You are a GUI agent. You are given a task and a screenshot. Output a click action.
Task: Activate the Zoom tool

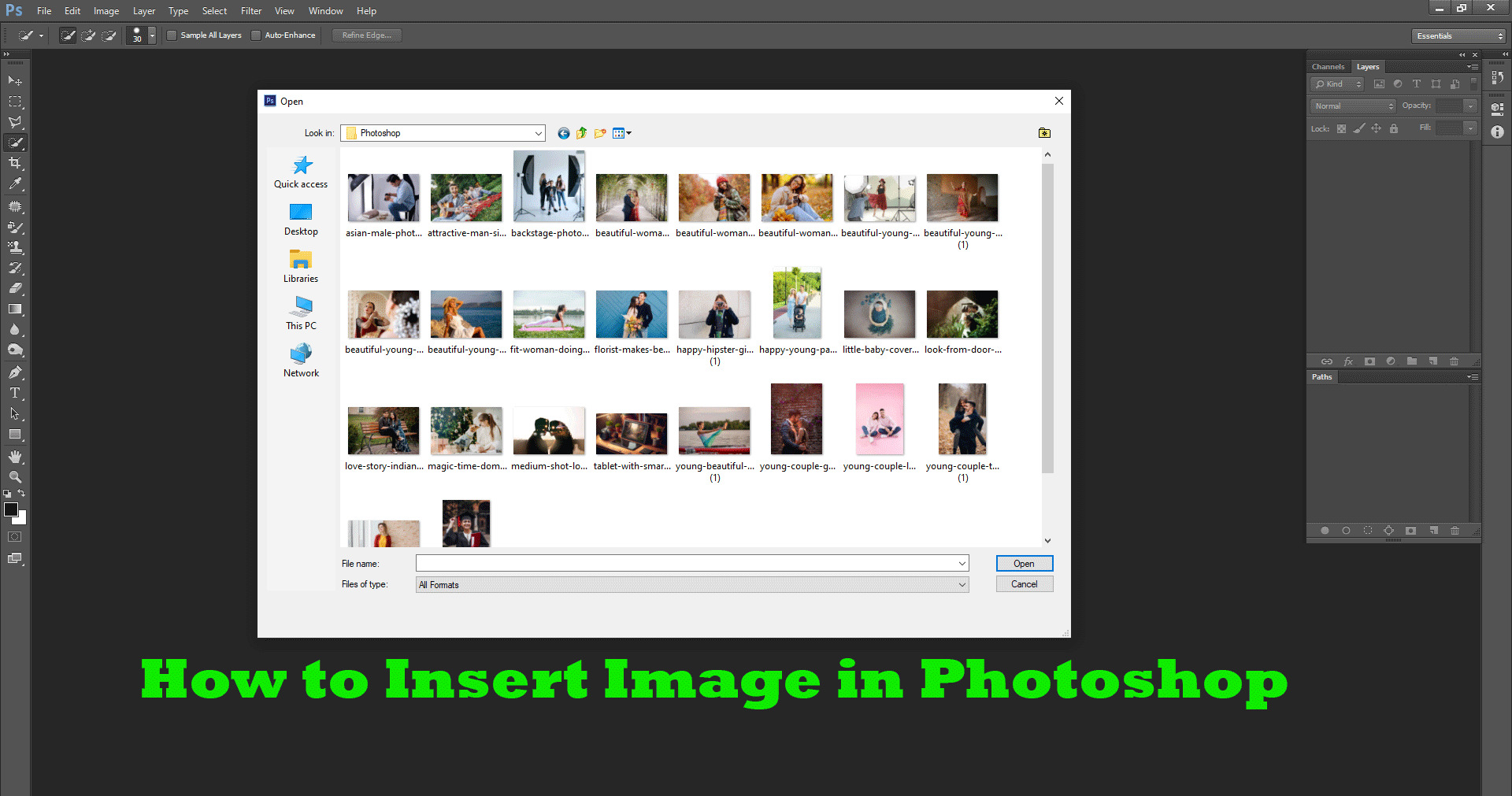pos(14,476)
